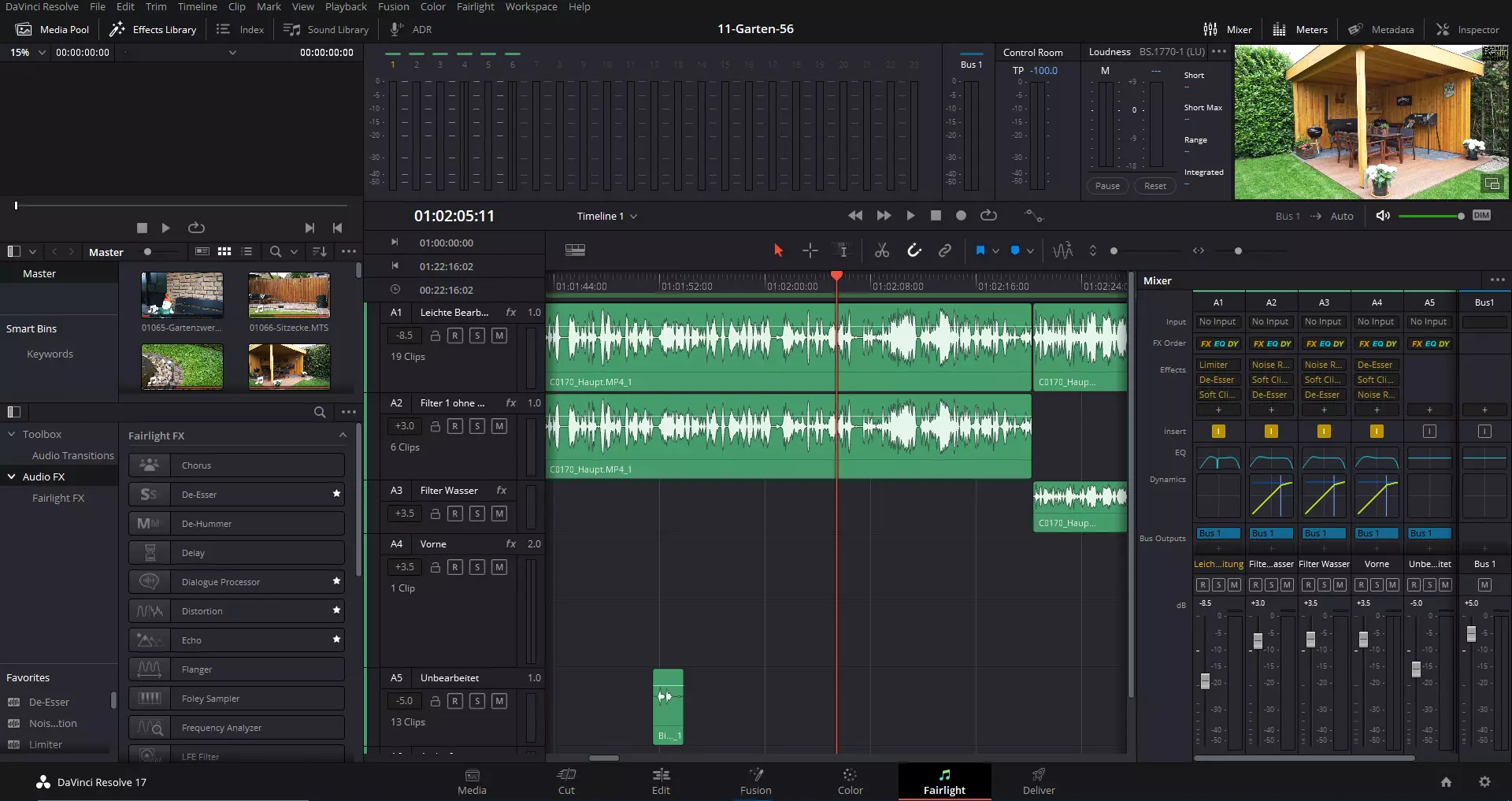Open the Meters panel

(x=1300, y=29)
